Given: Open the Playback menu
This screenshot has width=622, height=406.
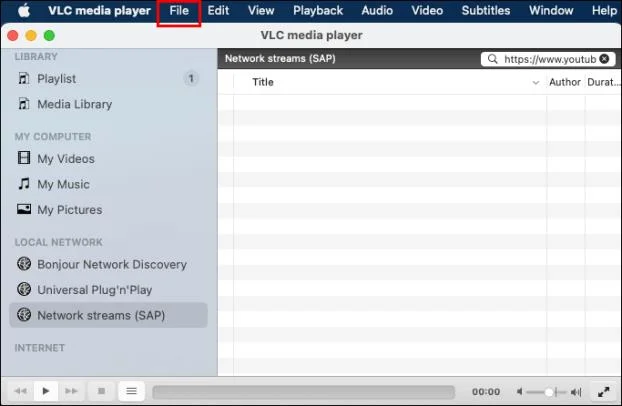Looking at the screenshot, I should tap(318, 10).
